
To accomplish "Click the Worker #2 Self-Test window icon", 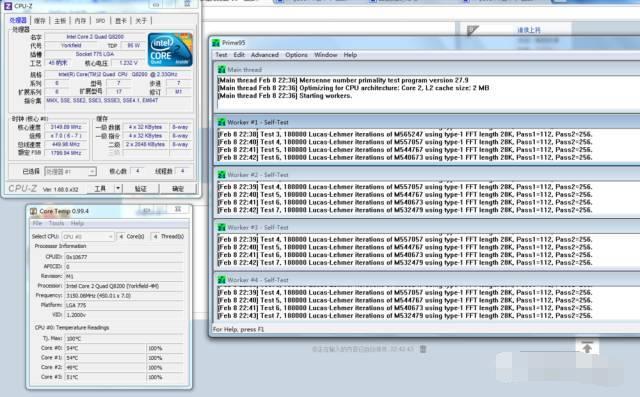I will click(222, 175).
